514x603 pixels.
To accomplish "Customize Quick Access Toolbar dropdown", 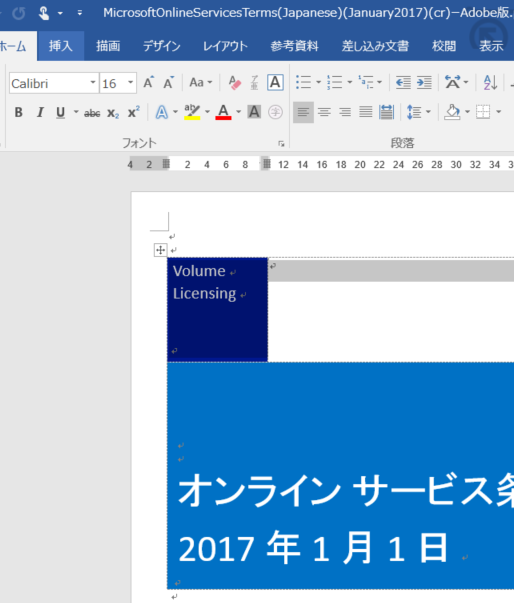I will tap(80, 13).
